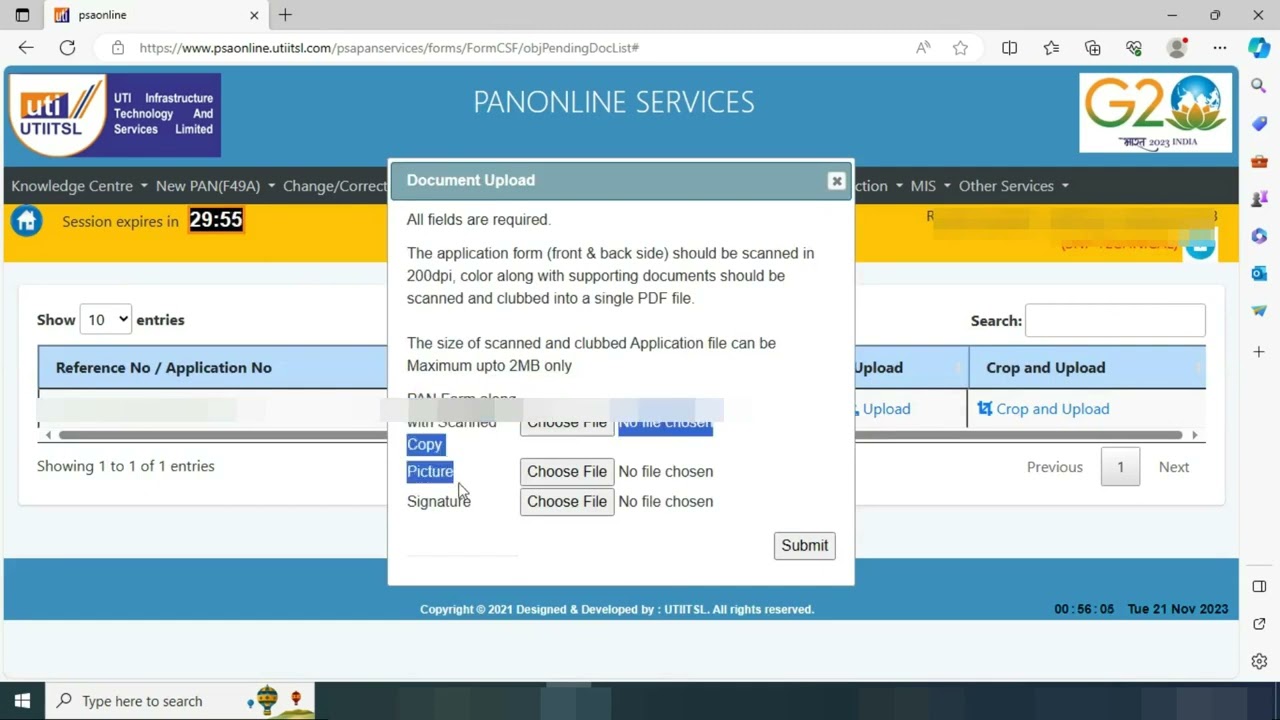This screenshot has width=1280, height=720.
Task: Open link in new window sidebar icon
Action: (x=1259, y=624)
